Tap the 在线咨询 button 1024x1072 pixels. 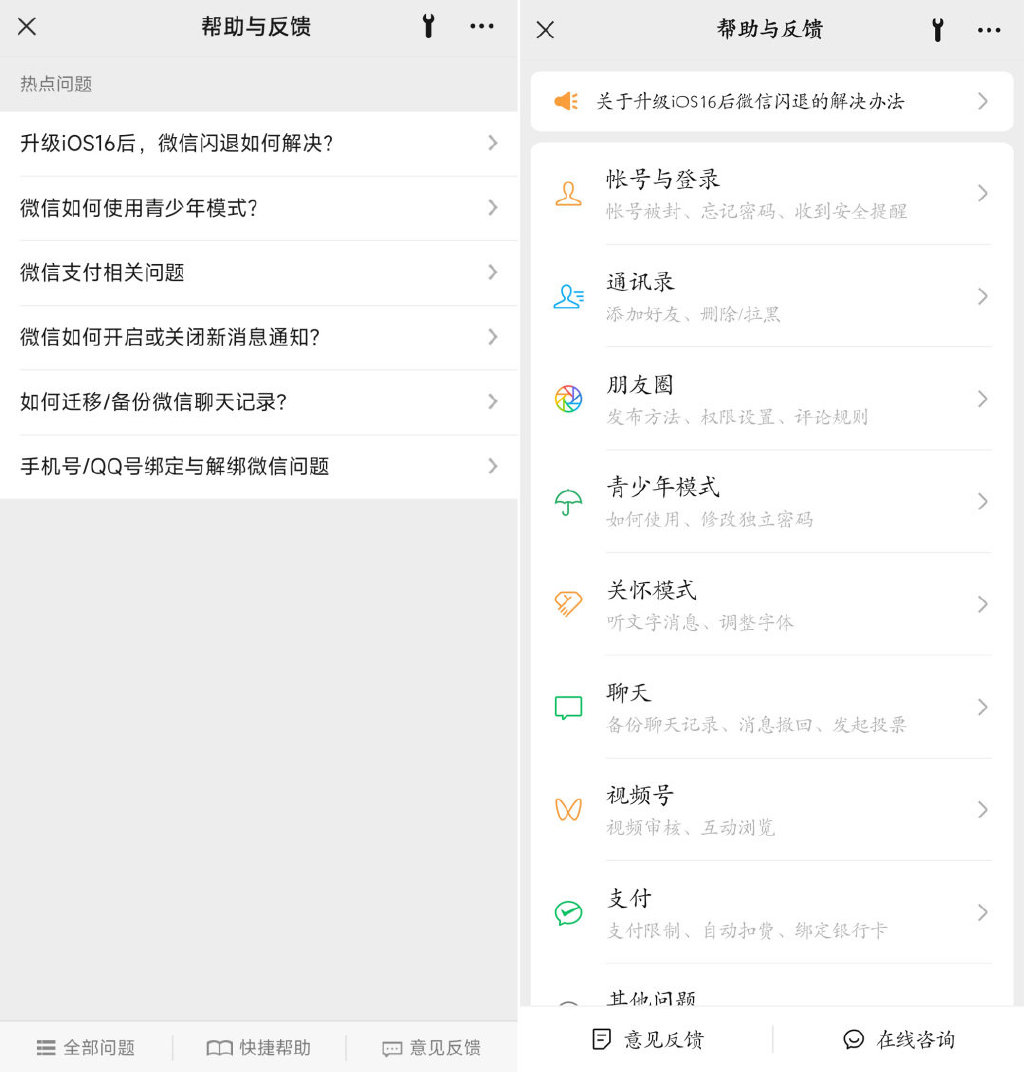898,1040
